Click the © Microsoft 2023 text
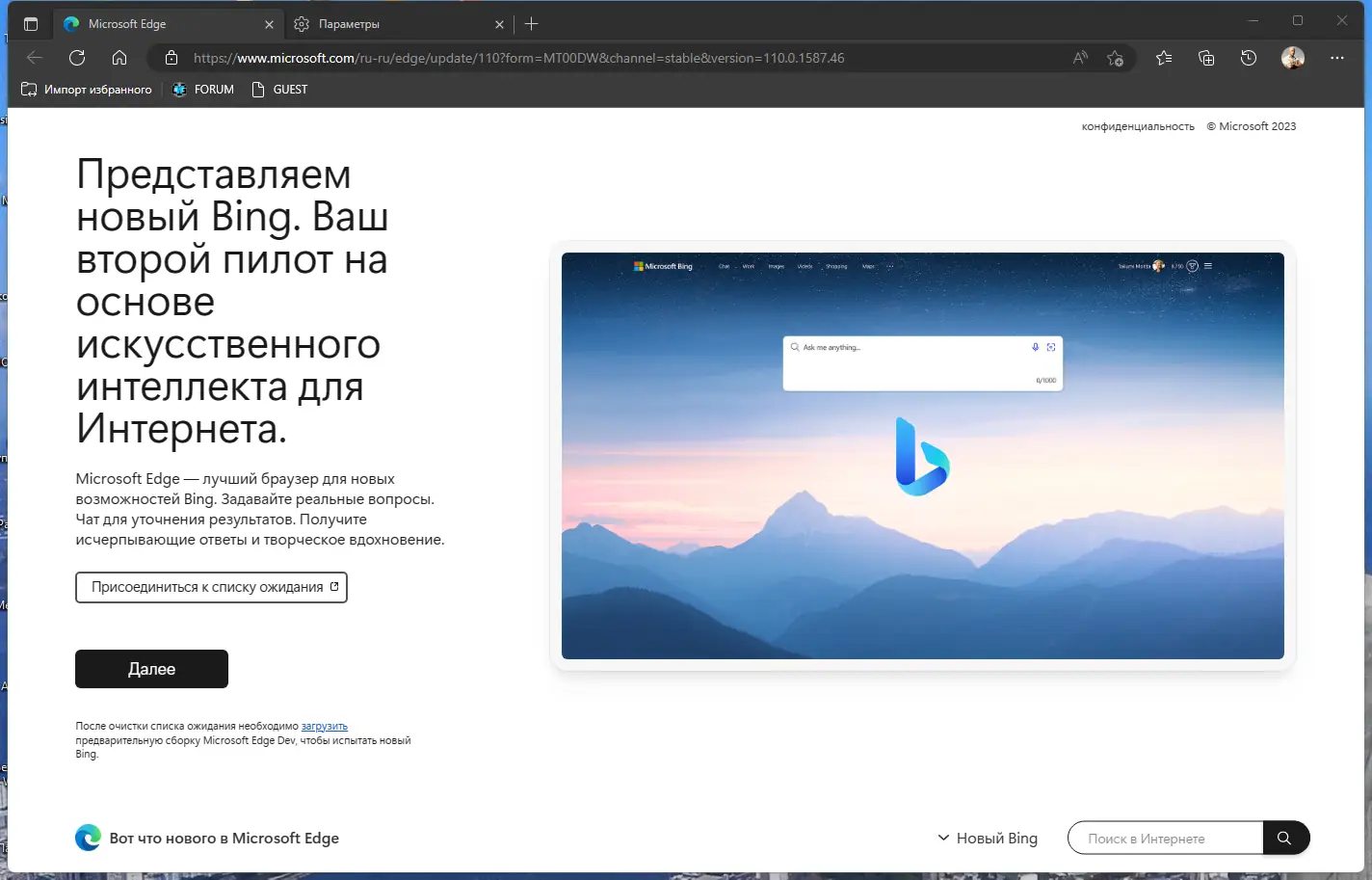This screenshot has width=1372, height=880. (x=1252, y=126)
